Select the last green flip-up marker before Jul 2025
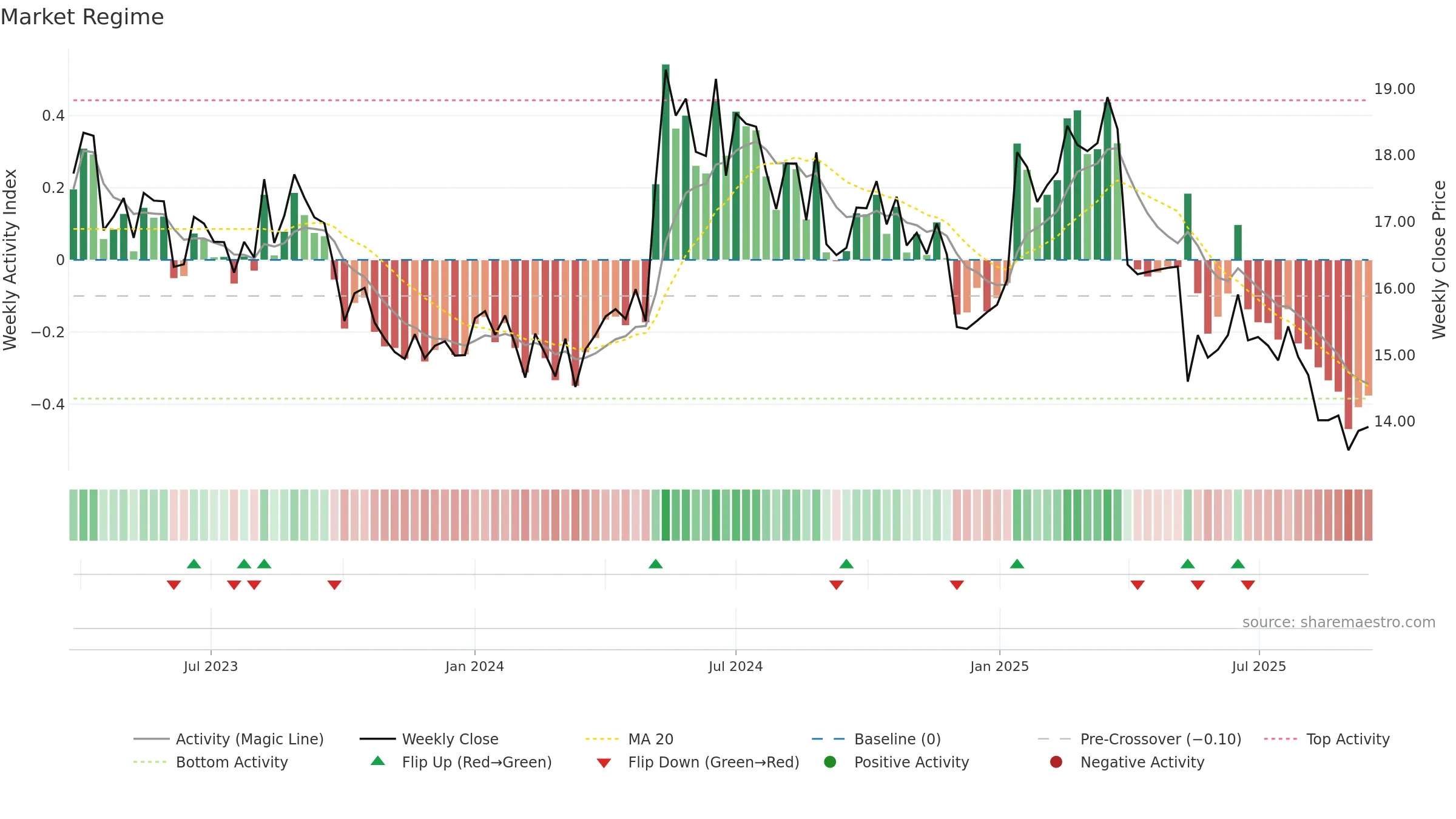This screenshot has height=819, width=1456. coord(1238,564)
